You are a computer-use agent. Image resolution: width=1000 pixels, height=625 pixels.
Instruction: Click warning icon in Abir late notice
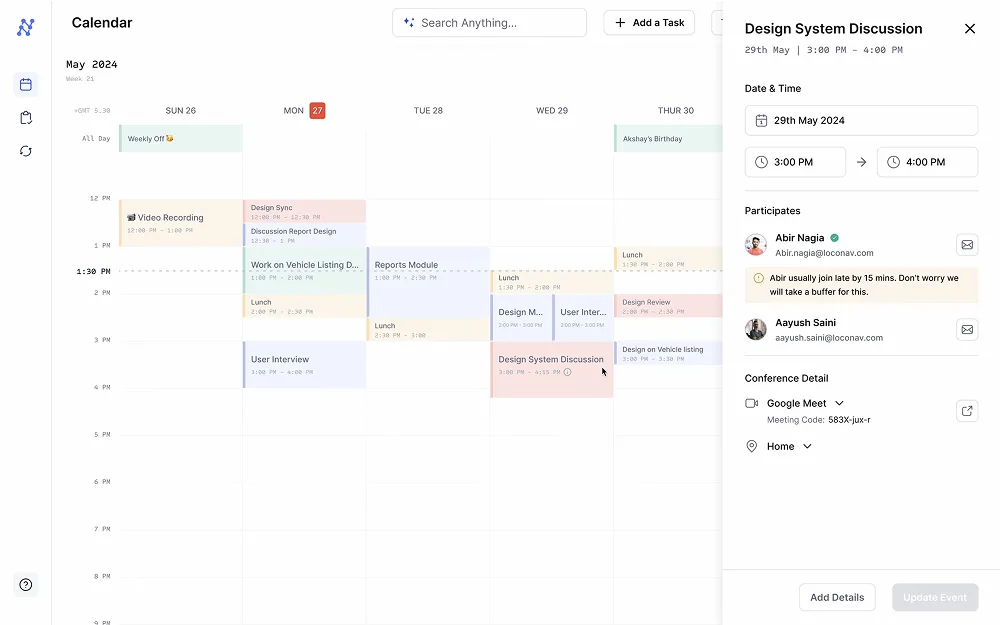[758, 278]
